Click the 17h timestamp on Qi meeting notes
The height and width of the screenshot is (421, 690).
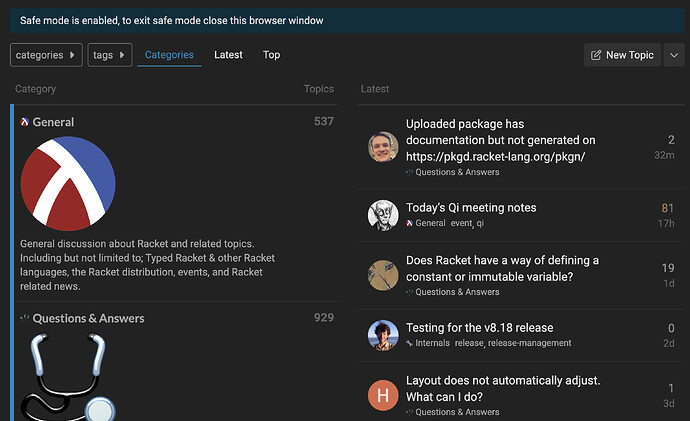(666, 224)
